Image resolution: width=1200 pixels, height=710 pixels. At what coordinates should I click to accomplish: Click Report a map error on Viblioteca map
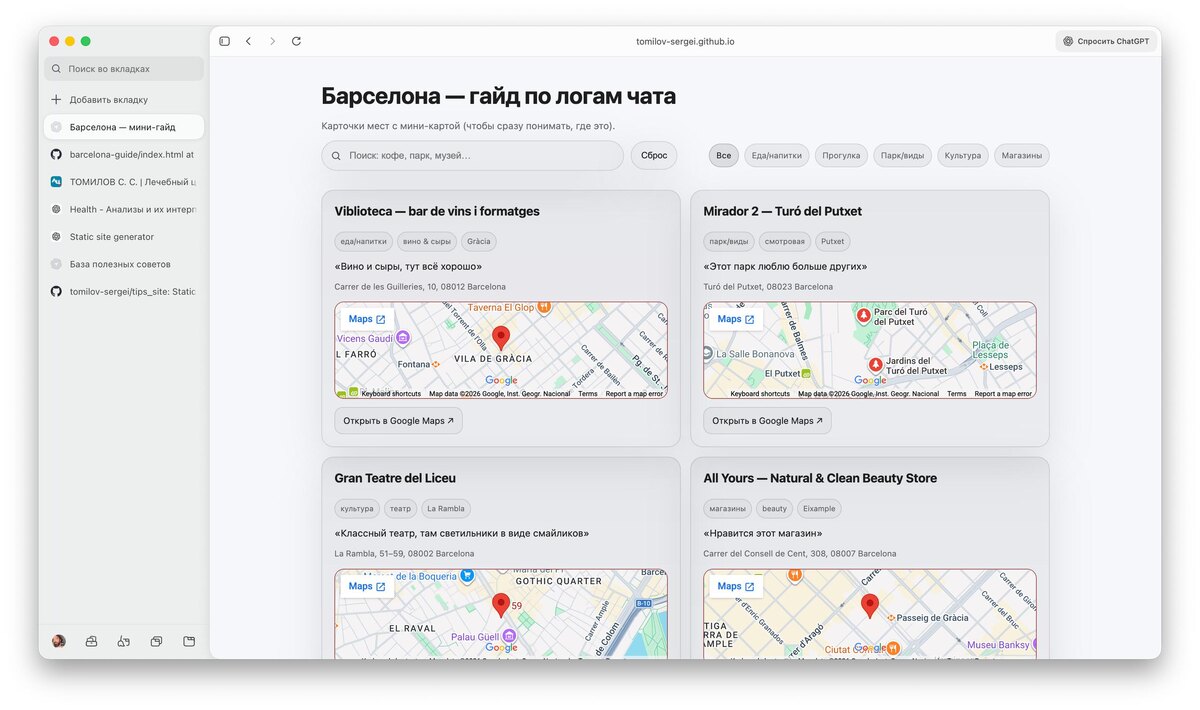[x=634, y=394]
